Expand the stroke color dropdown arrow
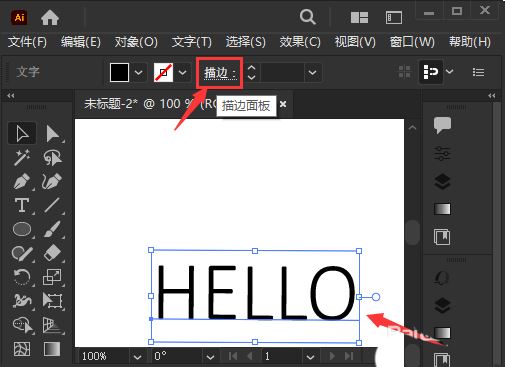Screen dimensions: 505x367 [x=182, y=72]
